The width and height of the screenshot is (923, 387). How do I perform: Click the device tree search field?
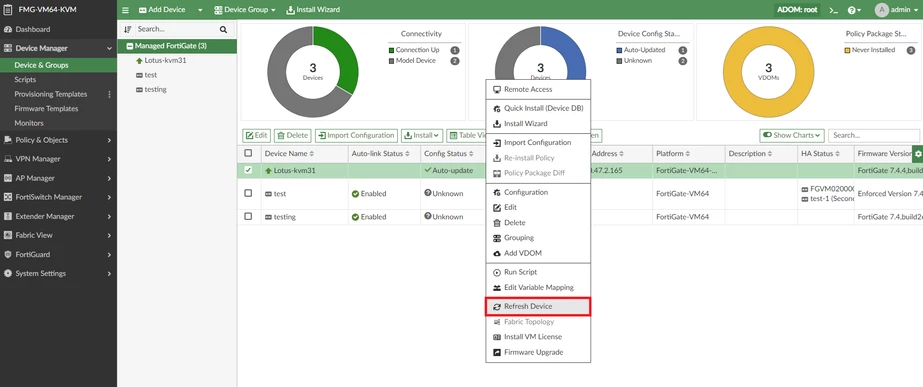[177, 29]
